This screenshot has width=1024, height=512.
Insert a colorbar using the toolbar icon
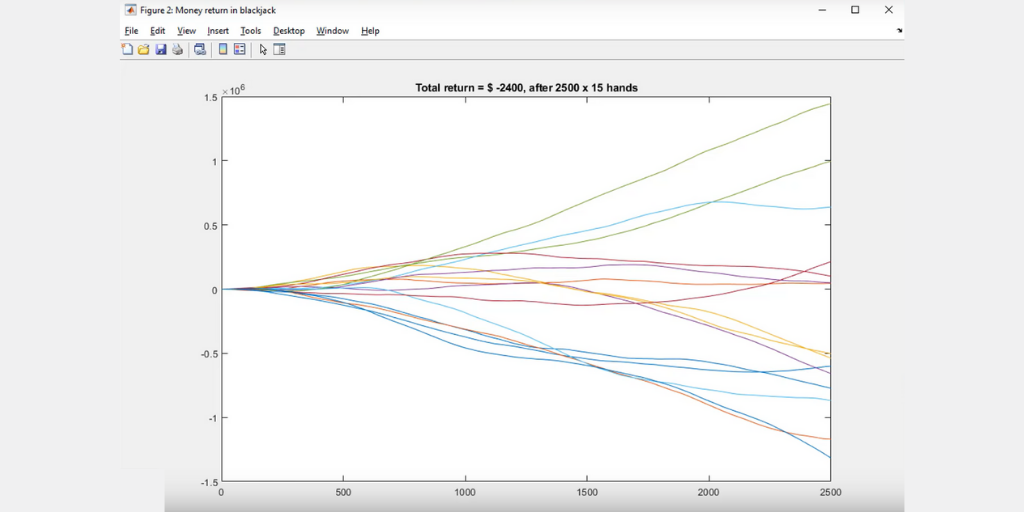point(223,49)
